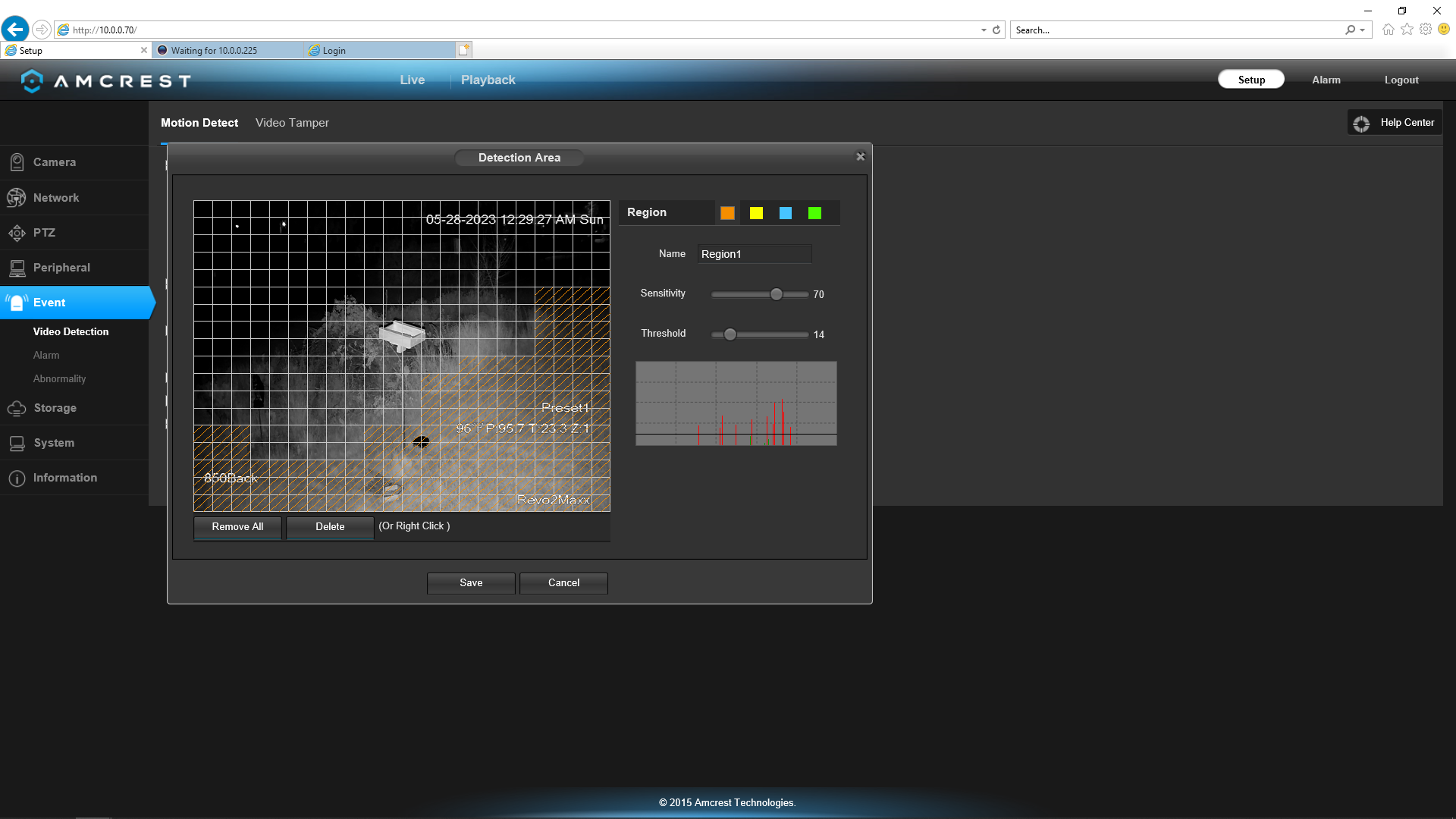Open the Camera settings section
Viewport: 1456px width, 819px height.
(x=74, y=162)
